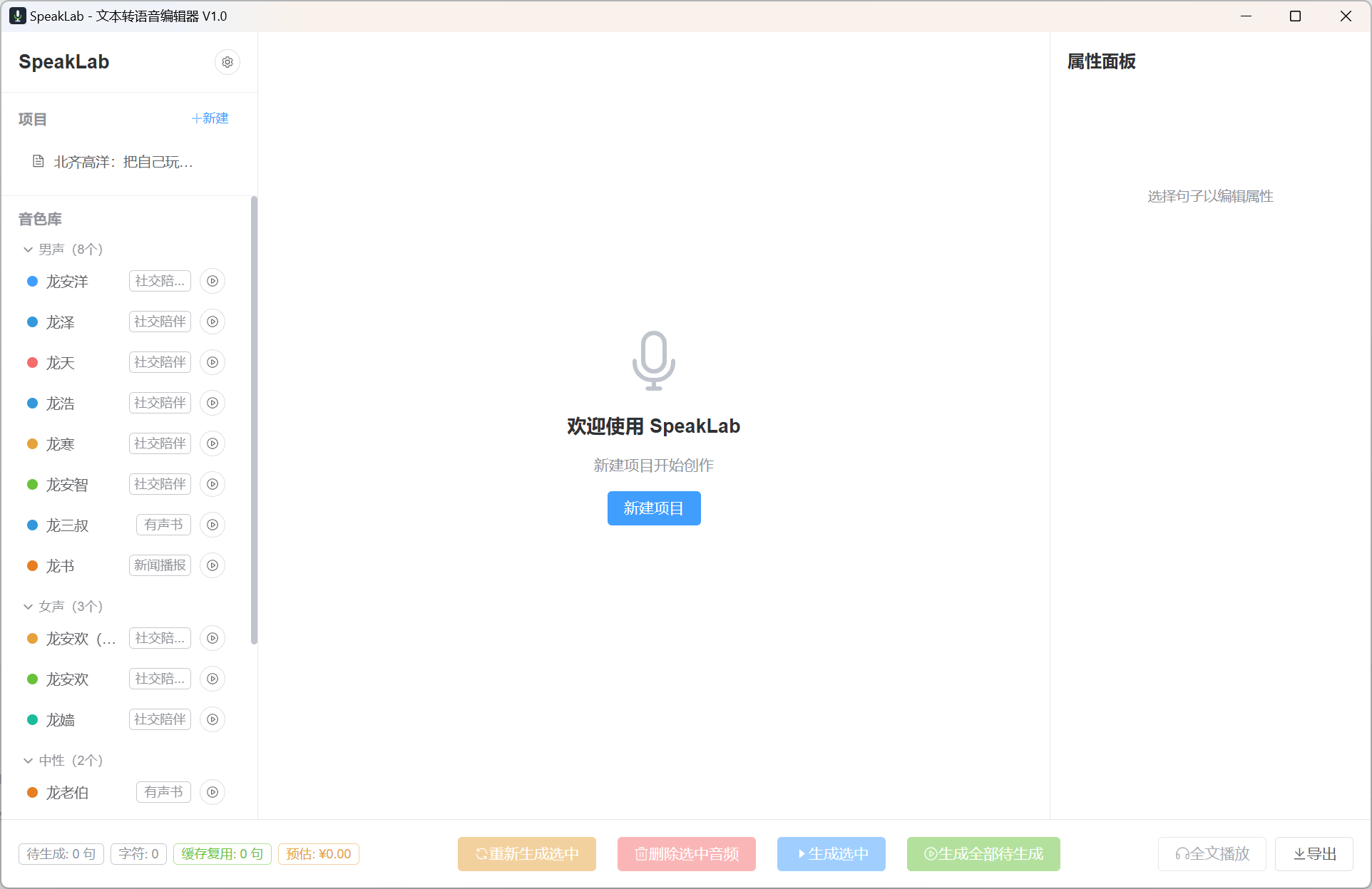Click 生成选中 button
Image resolution: width=1372 pixels, height=889 pixels.
pyautogui.click(x=831, y=854)
